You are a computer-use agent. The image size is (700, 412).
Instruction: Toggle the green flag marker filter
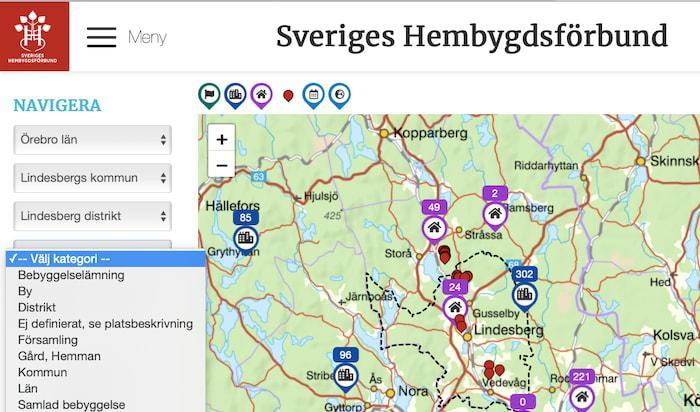tap(209, 95)
